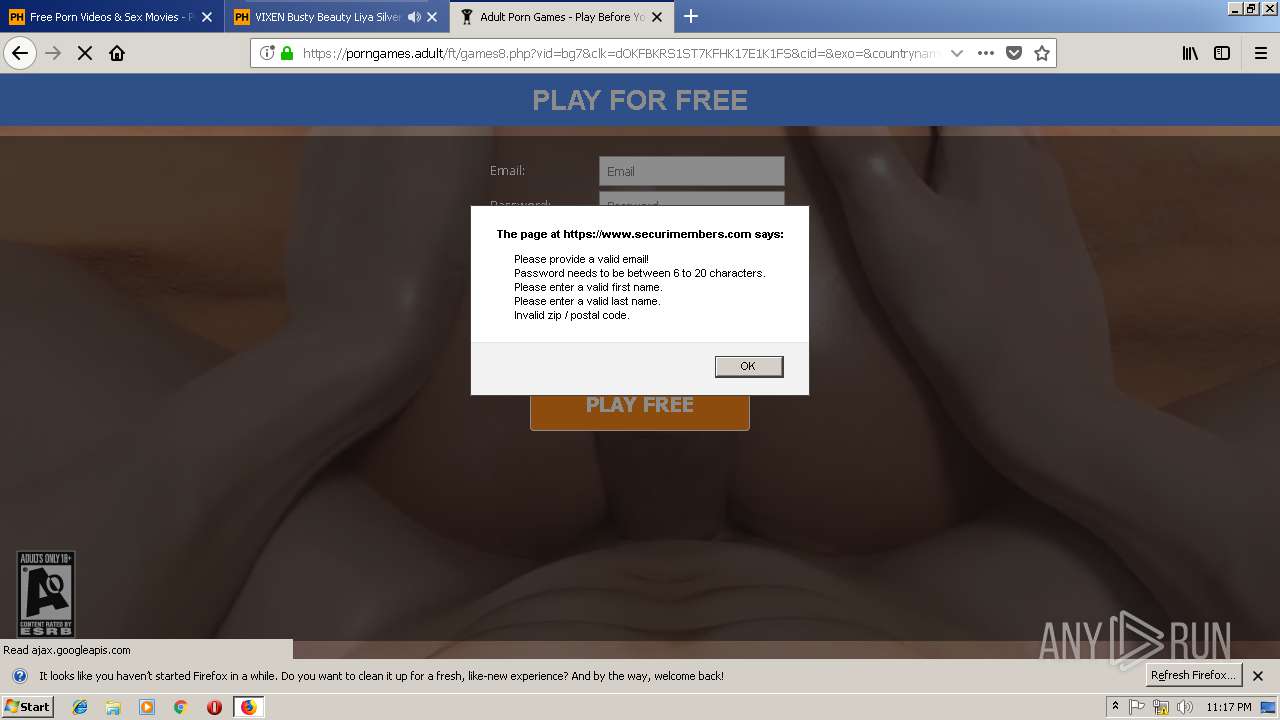
Task: Expand the address bar history dropdown
Action: 957,53
